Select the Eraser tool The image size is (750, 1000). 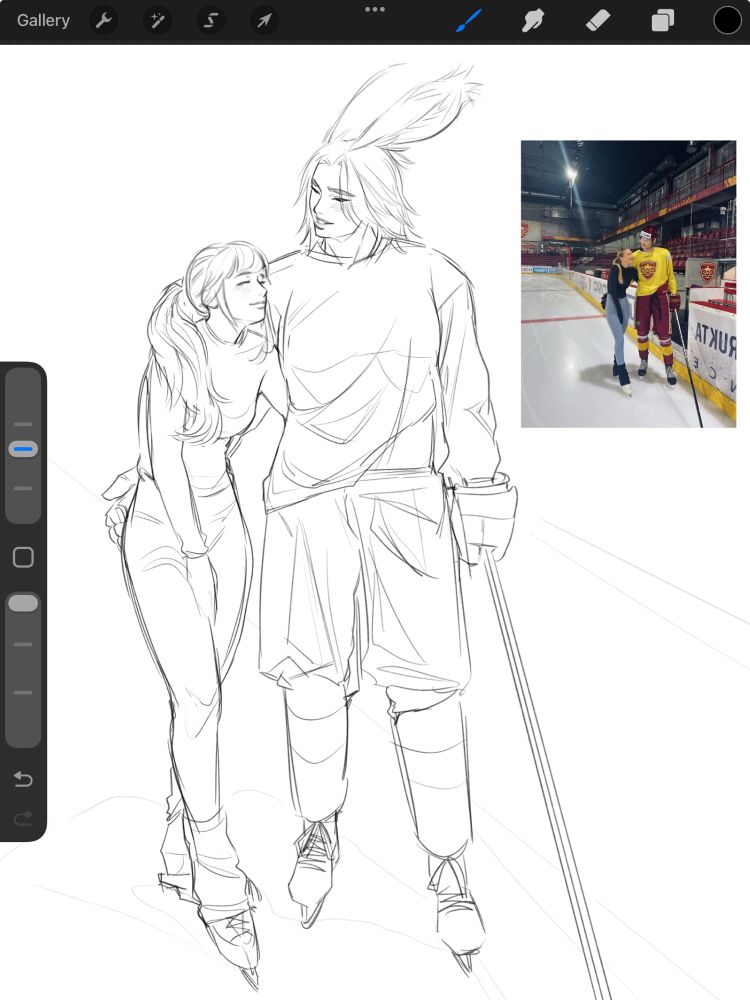[598, 20]
